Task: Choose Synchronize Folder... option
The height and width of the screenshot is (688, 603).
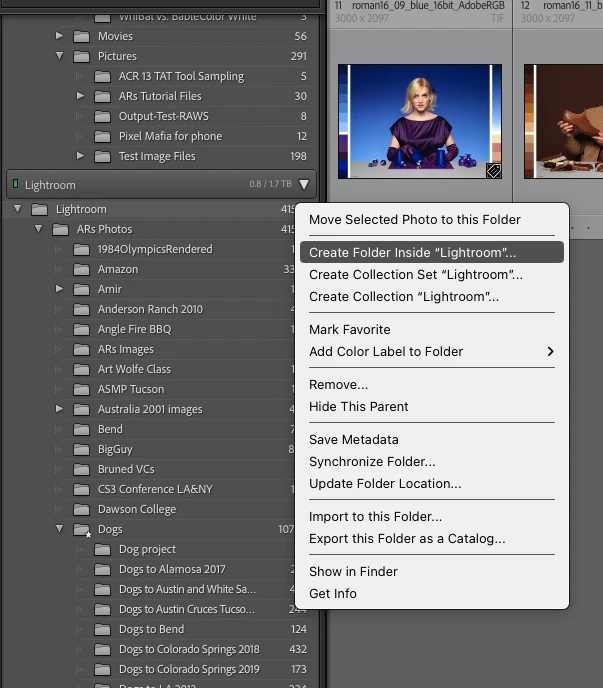Action: [x=432, y=462]
